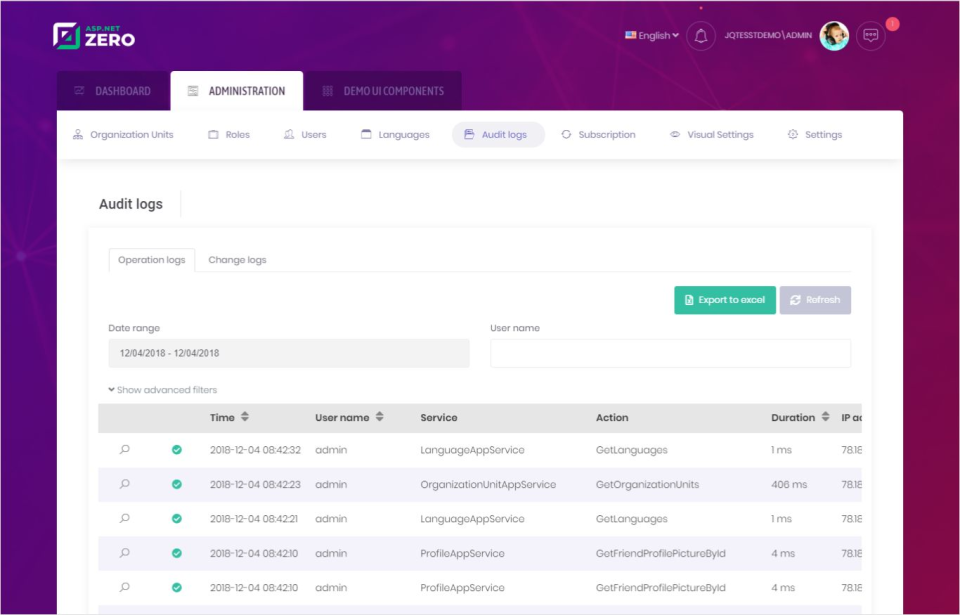Open details with the magnifier on first log row
This screenshot has height=615, width=960.
[124, 450]
